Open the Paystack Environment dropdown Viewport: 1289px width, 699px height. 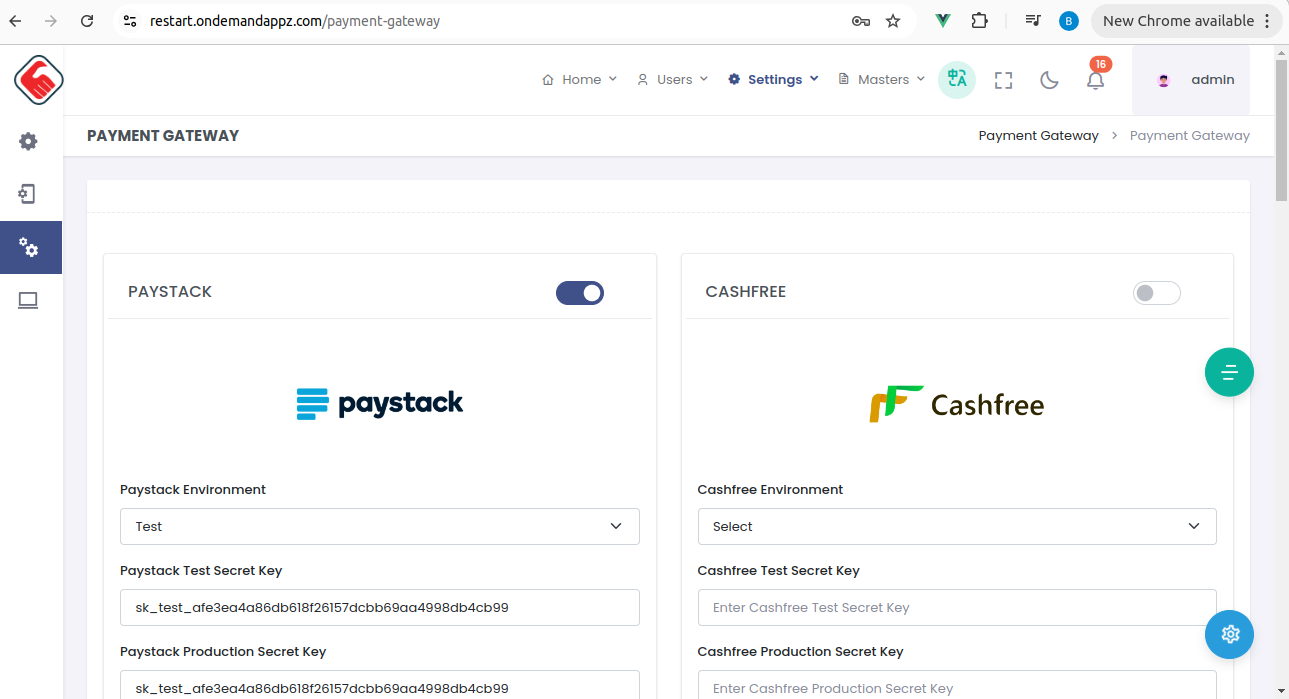pos(379,526)
